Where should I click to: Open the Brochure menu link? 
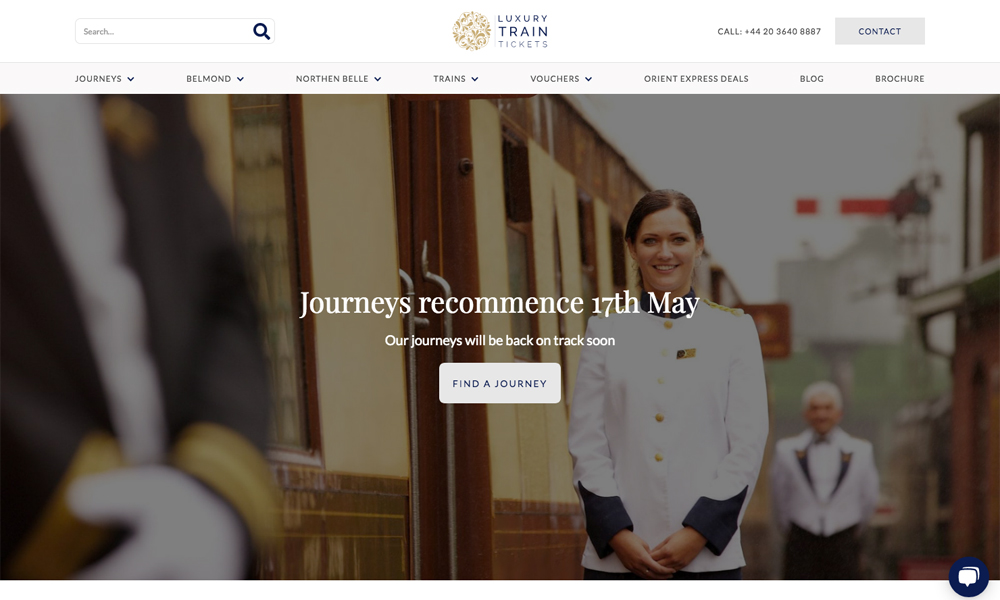click(x=899, y=79)
